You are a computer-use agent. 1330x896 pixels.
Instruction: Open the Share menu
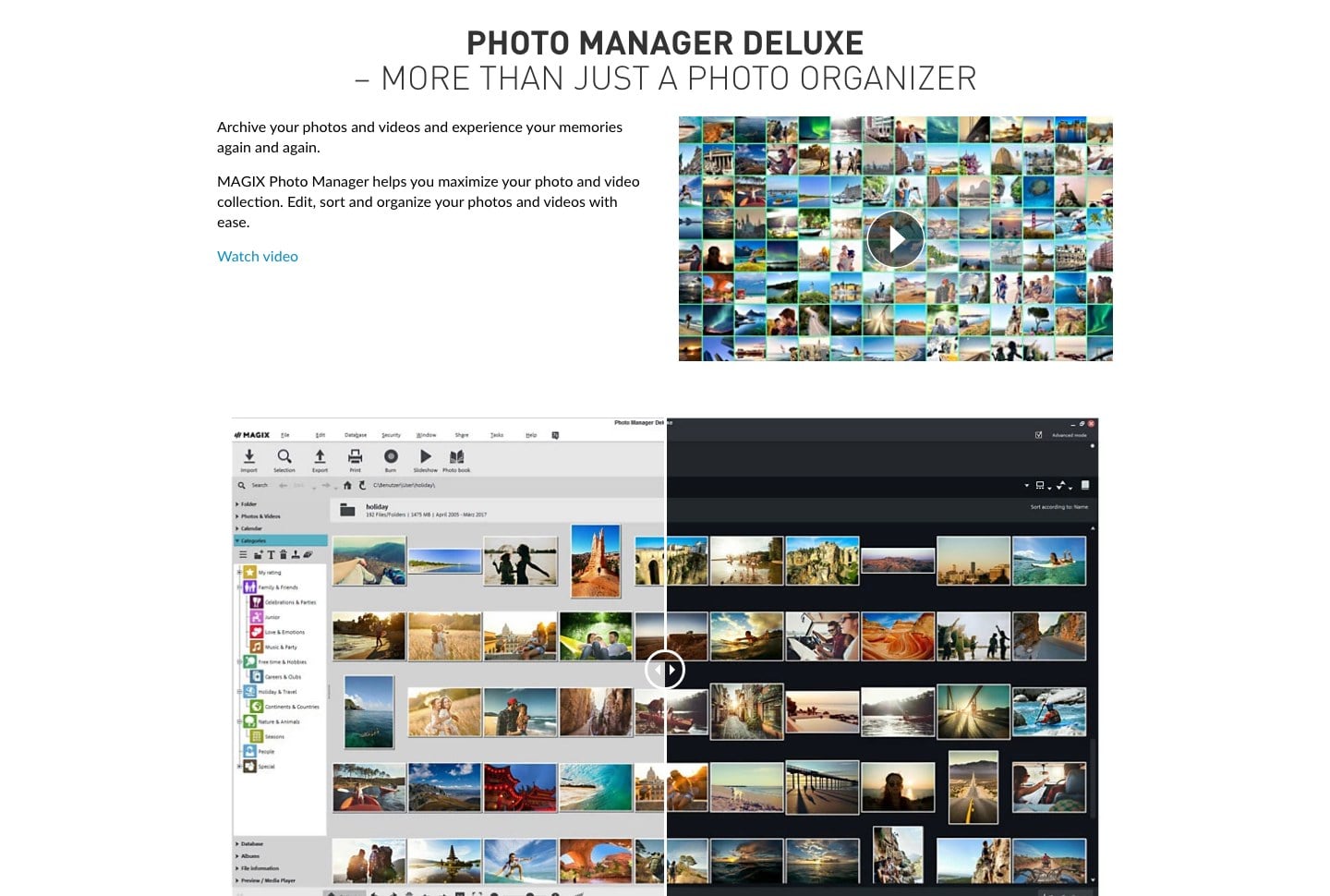pos(462,435)
